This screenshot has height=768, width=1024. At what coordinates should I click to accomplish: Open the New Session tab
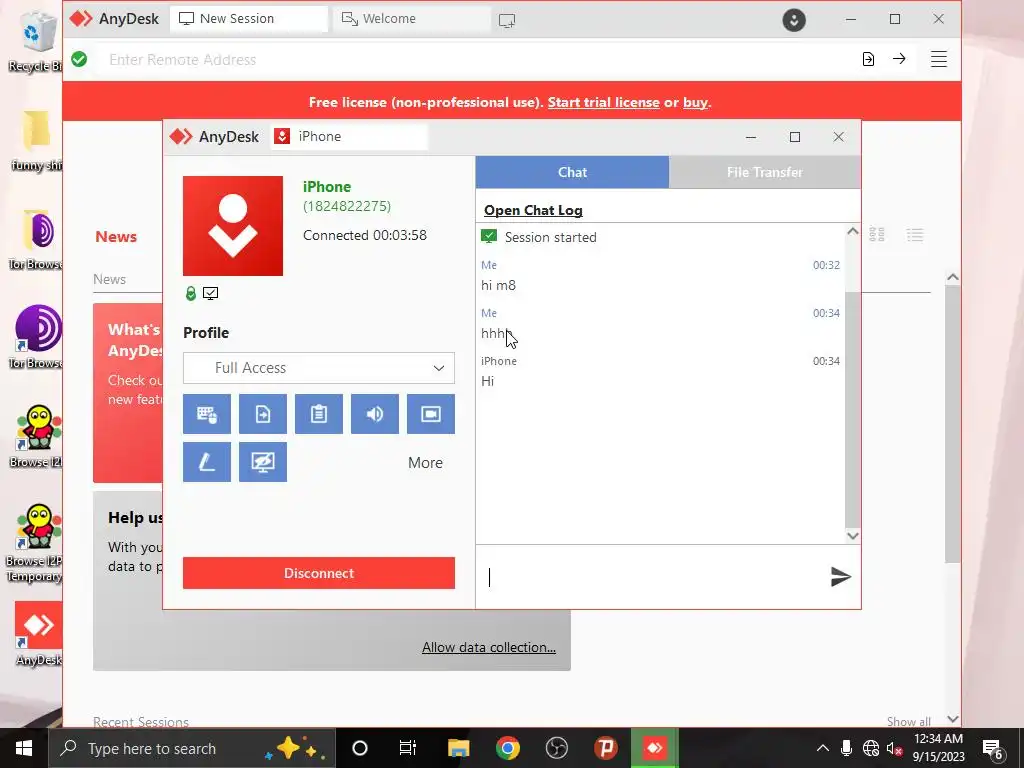[x=248, y=19]
